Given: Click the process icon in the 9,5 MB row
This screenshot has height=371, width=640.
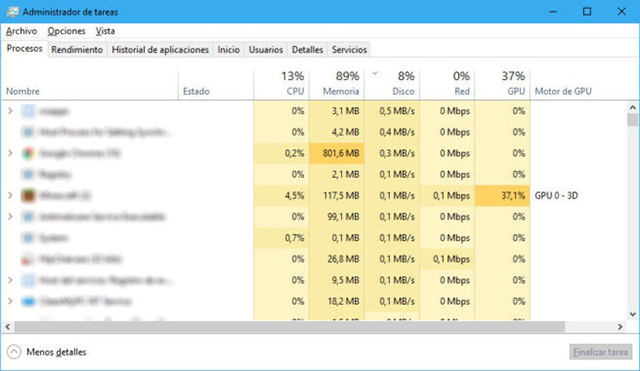Looking at the screenshot, I should point(28,280).
